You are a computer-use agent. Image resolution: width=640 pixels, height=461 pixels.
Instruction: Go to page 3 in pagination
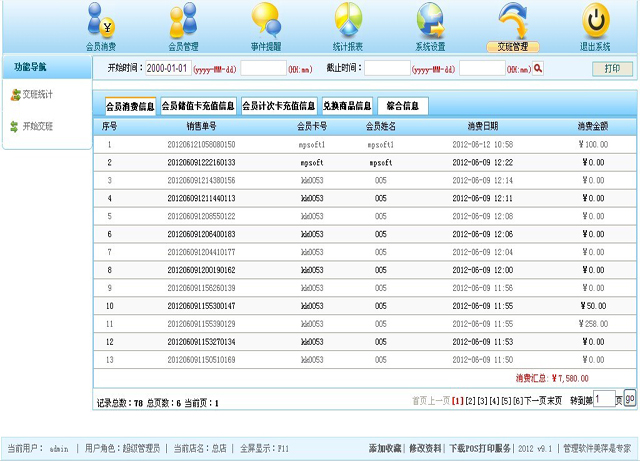click(482, 400)
